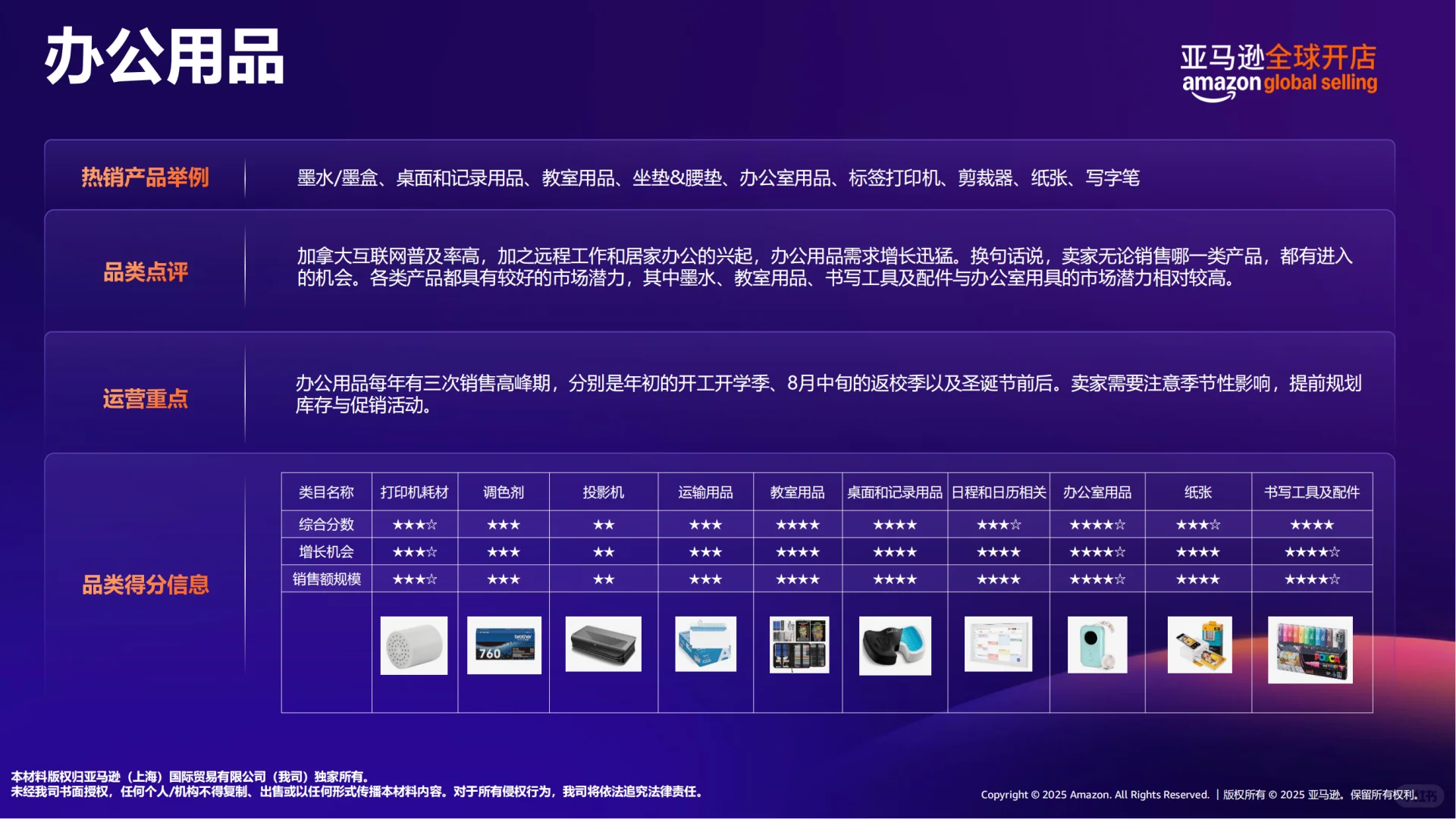Click the 投影机 column header
The height and width of the screenshot is (819, 1456).
point(603,491)
